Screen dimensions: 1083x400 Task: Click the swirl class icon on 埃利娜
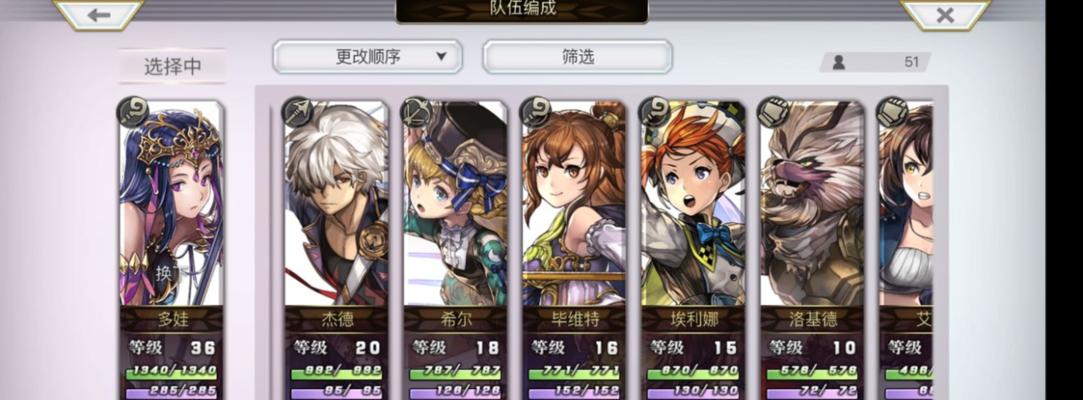coord(654,112)
